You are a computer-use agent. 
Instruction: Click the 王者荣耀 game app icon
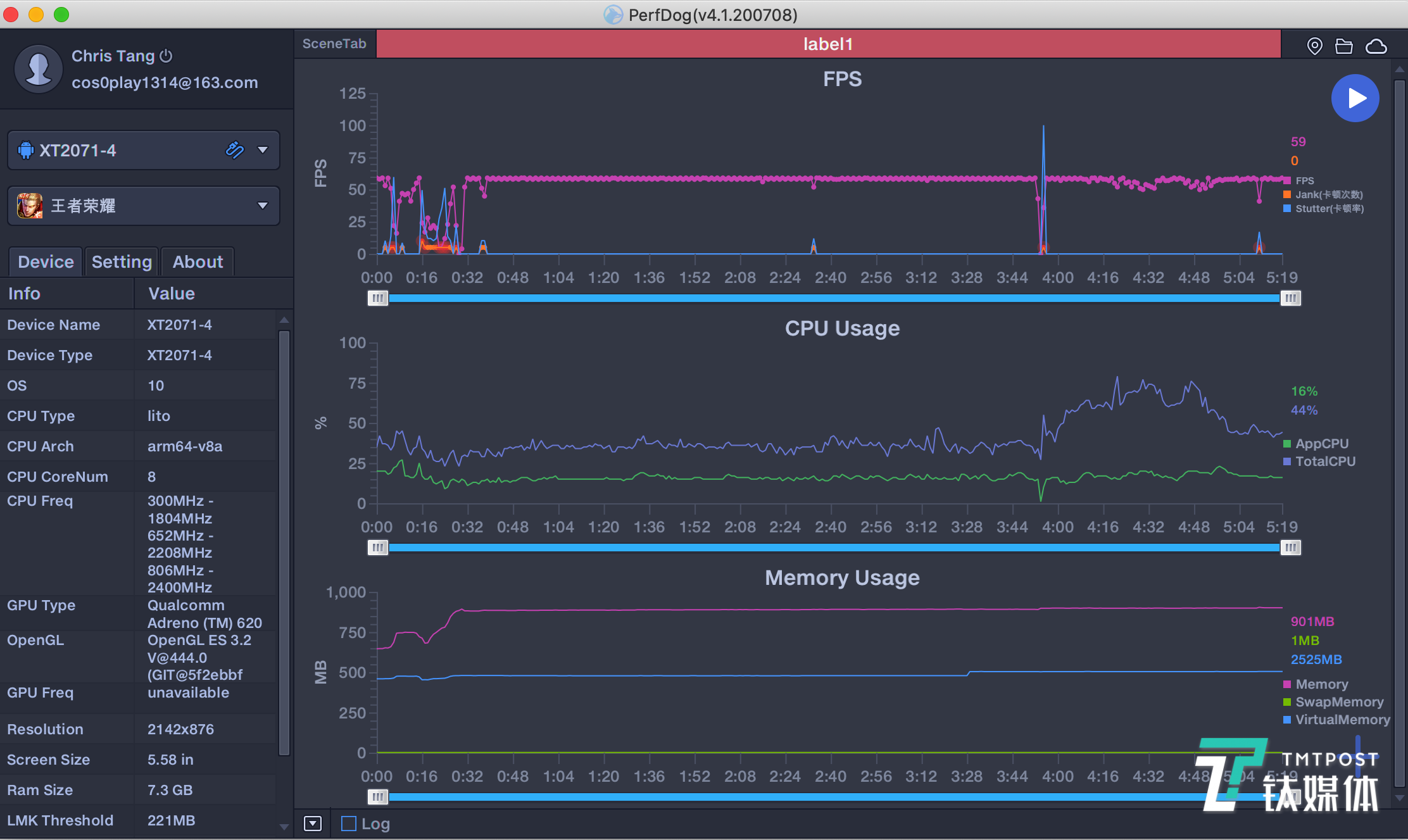pos(30,206)
